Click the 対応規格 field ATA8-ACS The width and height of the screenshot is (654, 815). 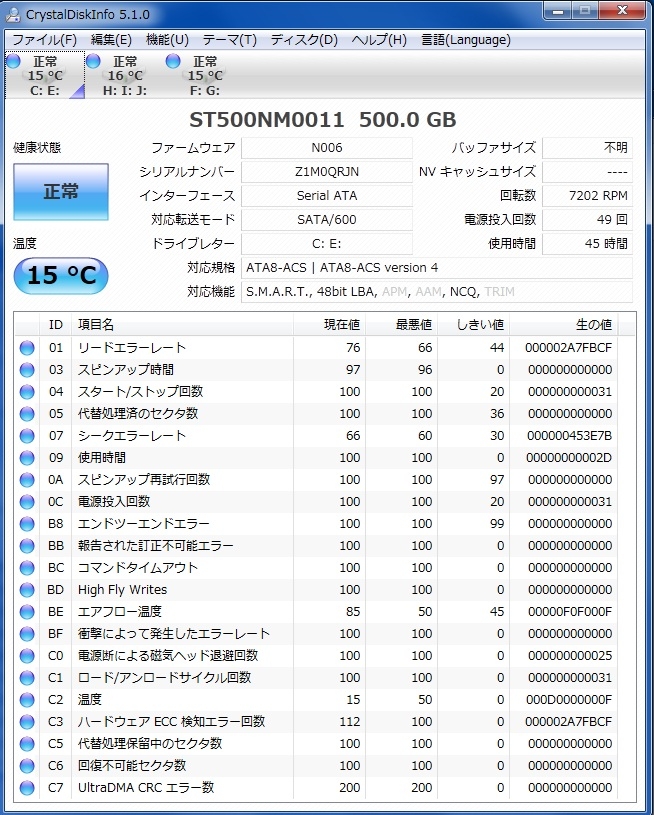coord(437,268)
